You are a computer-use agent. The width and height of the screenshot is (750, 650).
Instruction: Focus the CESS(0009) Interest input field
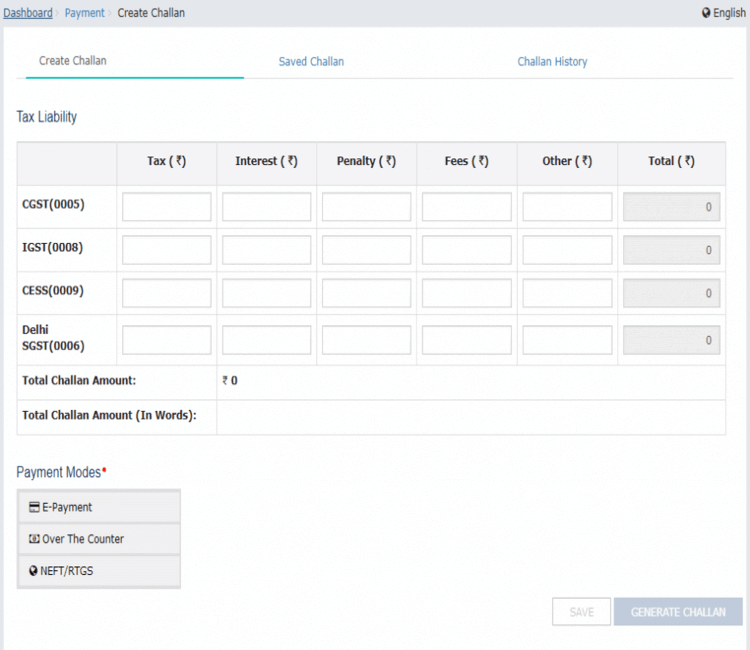266,293
